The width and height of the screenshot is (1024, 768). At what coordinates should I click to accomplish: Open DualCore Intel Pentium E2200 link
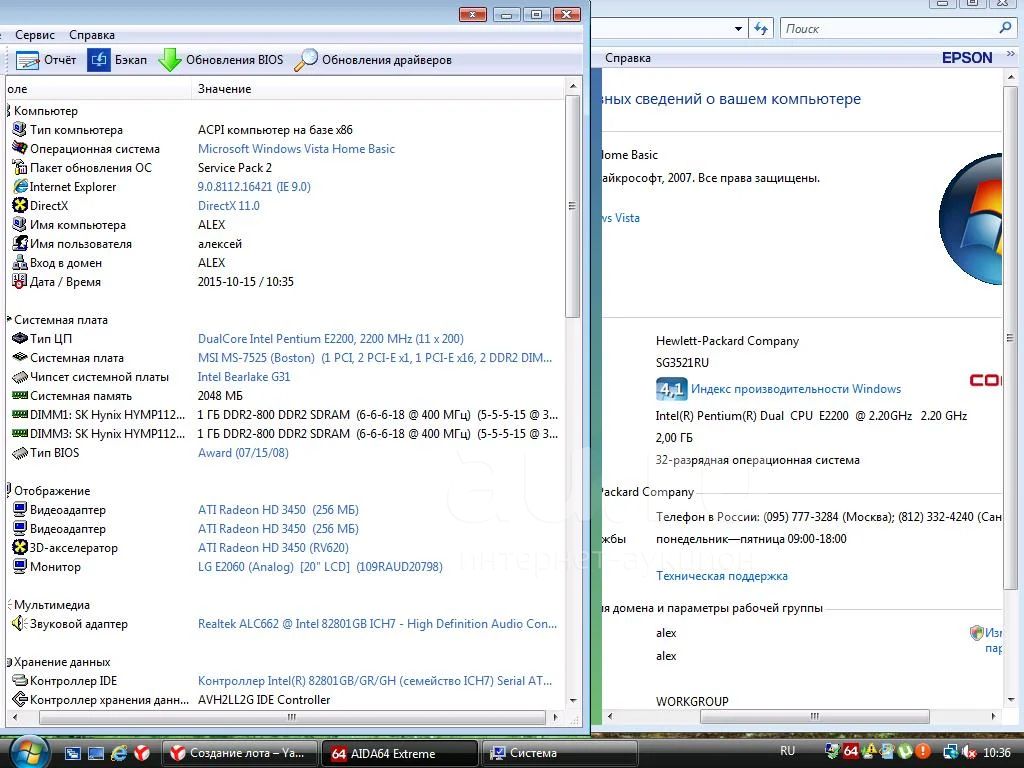tap(330, 338)
